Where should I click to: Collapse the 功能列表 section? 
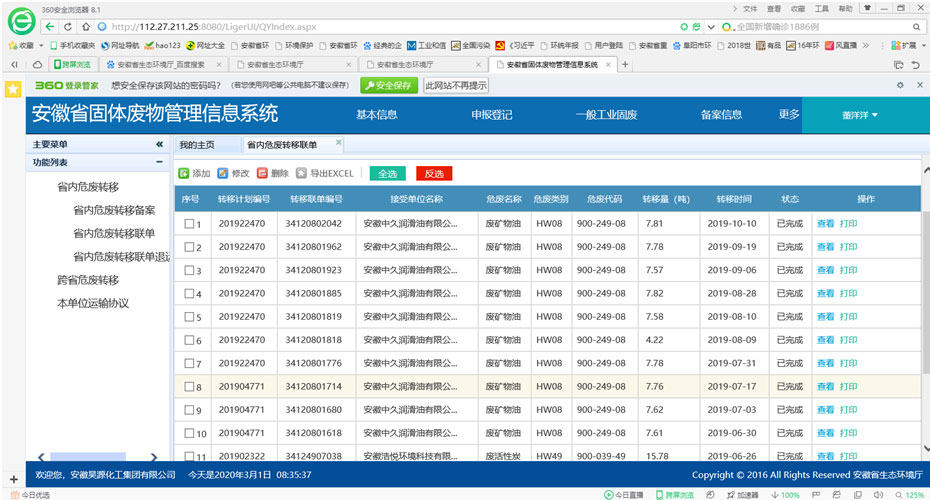point(159,162)
